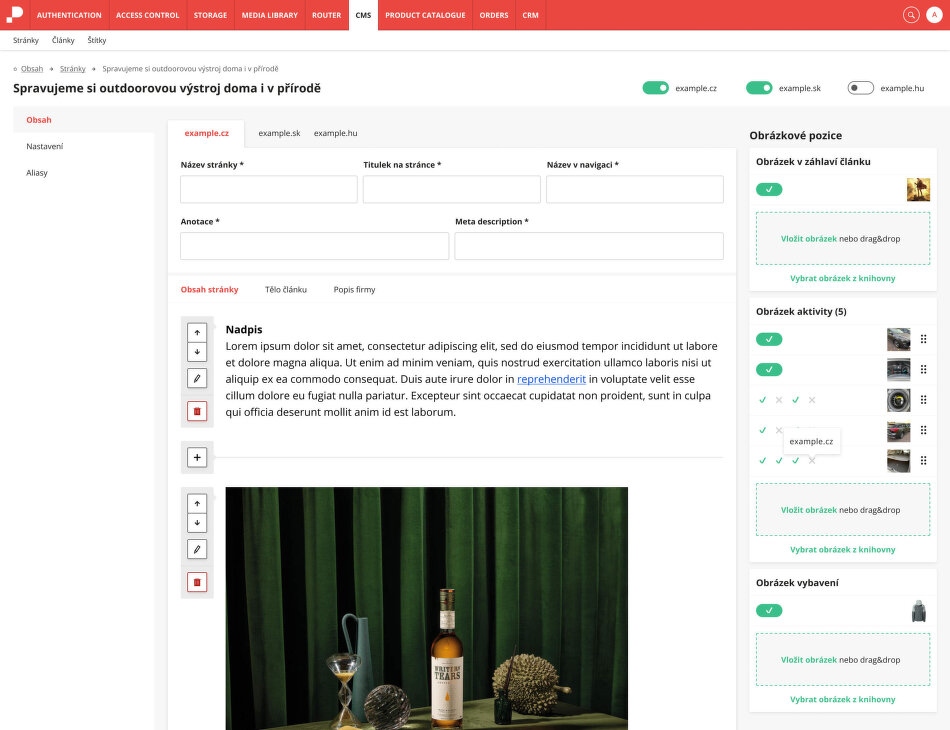Click first green check in last activity row
Screen dimensions: 950x730
tap(763, 460)
